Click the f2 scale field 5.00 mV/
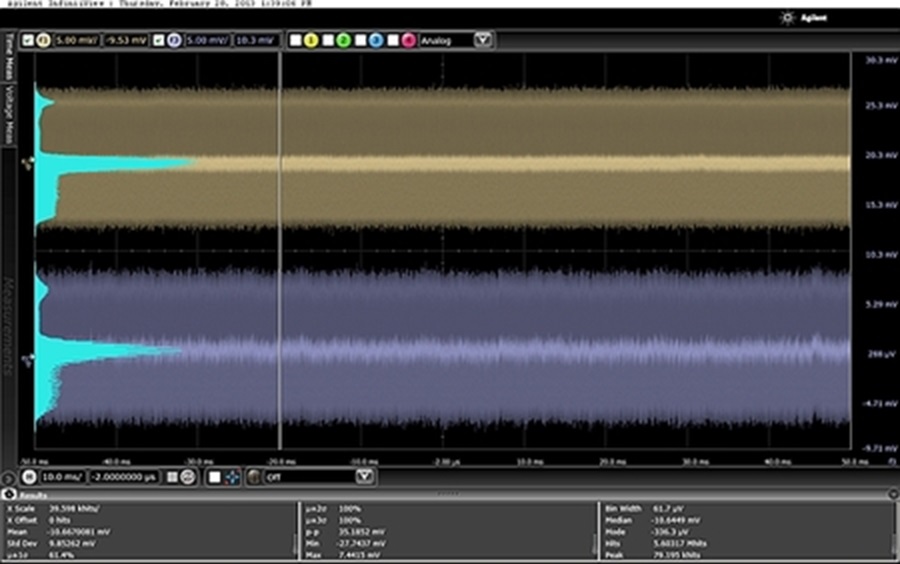 tap(207, 41)
